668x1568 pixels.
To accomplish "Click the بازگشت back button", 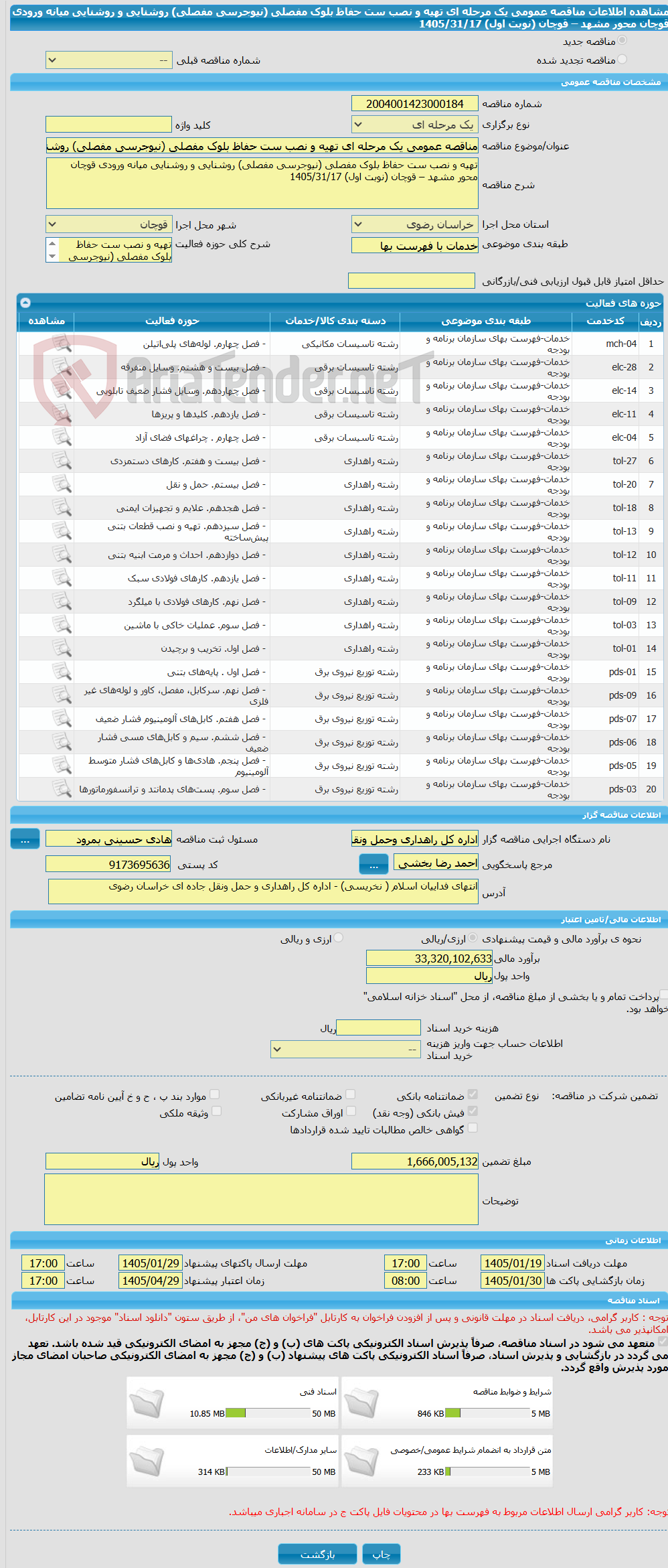I will (318, 1554).
